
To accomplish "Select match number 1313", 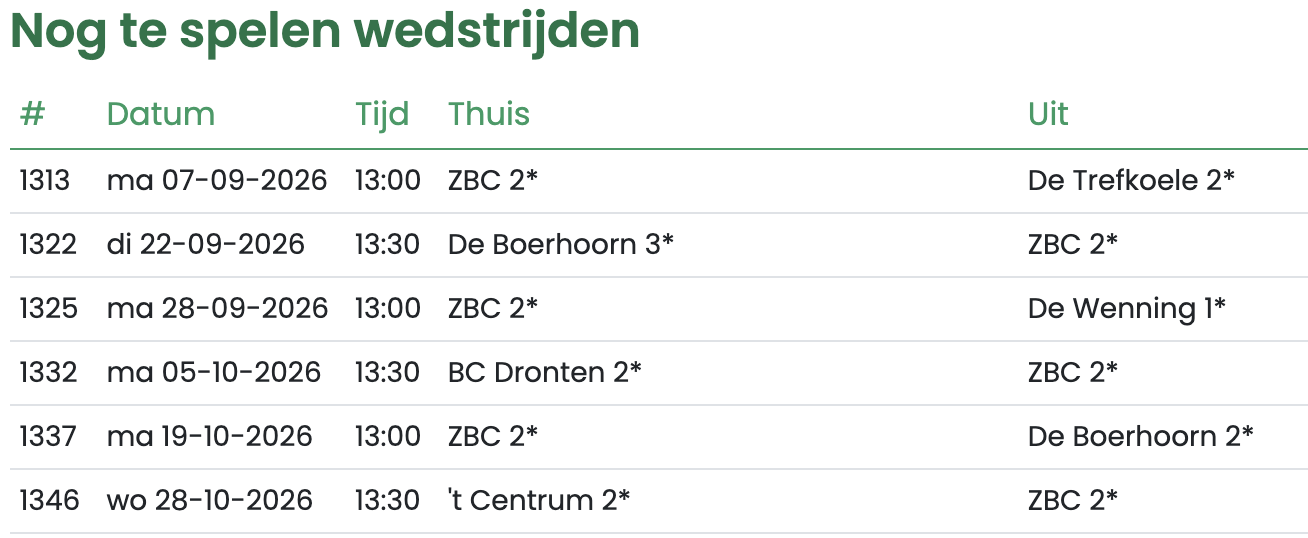I will 45,180.
